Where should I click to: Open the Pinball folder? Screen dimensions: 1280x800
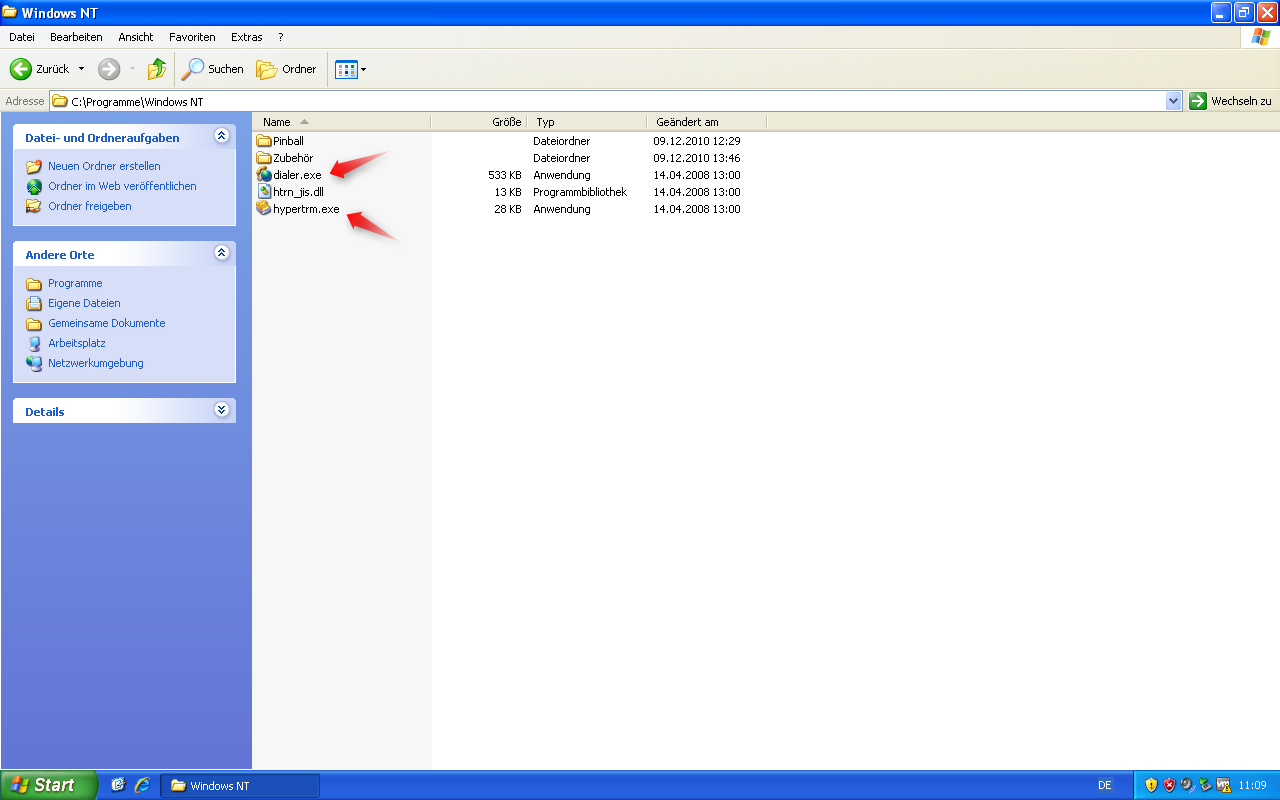coord(288,140)
